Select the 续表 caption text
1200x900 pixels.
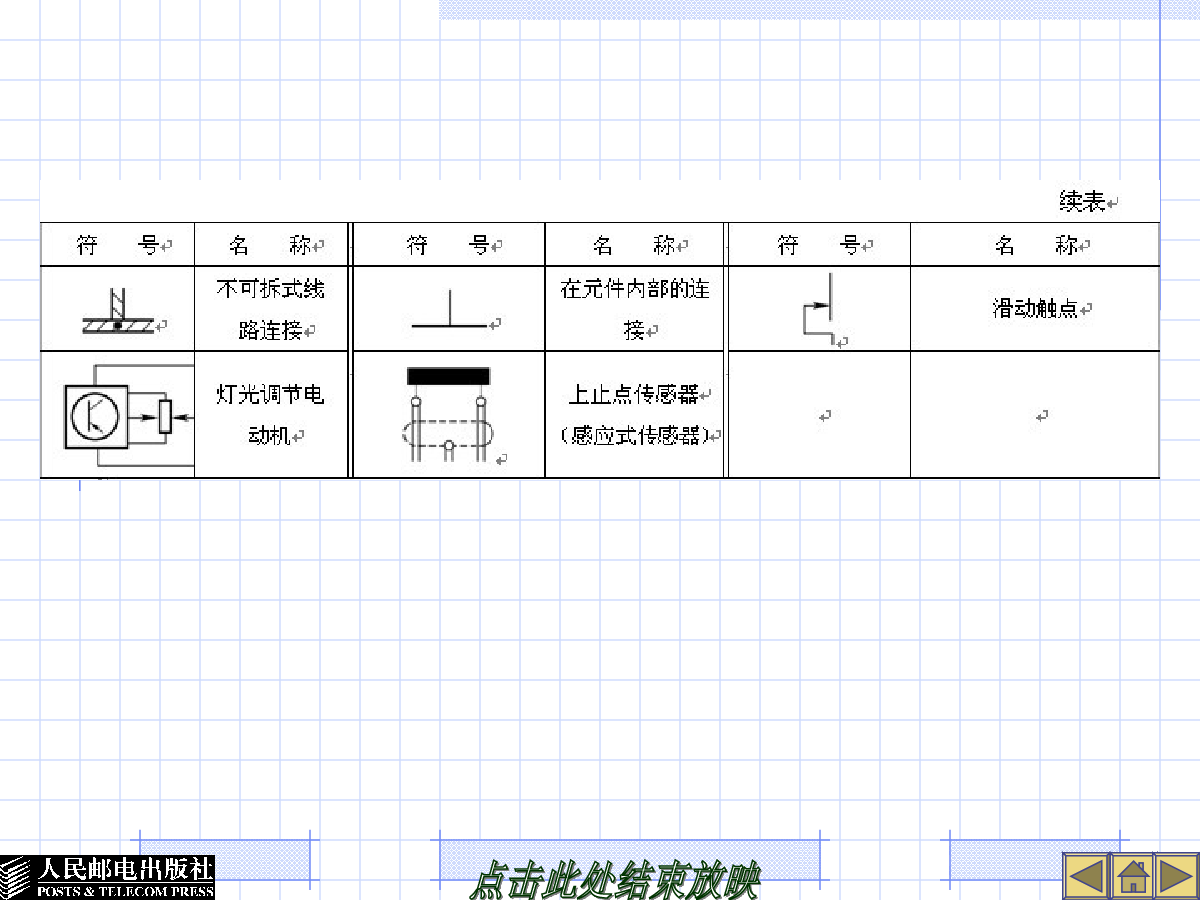click(x=1083, y=201)
